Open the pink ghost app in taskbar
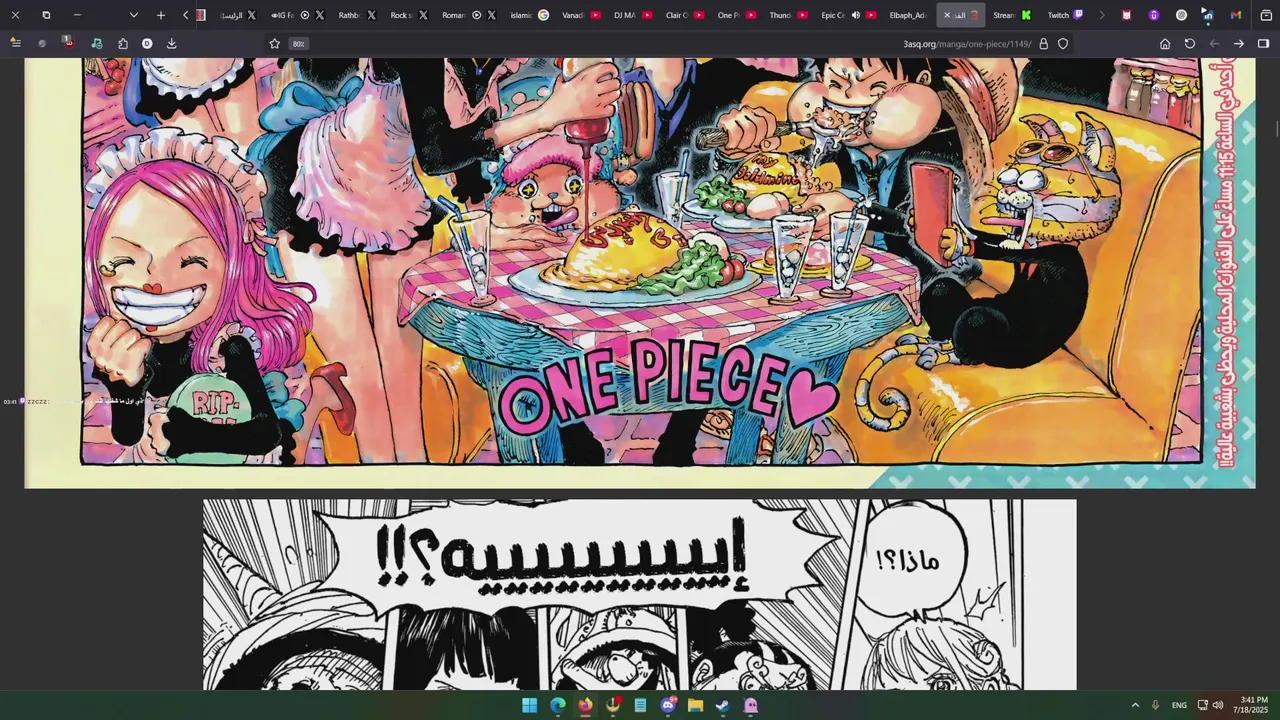 pyautogui.click(x=751, y=705)
